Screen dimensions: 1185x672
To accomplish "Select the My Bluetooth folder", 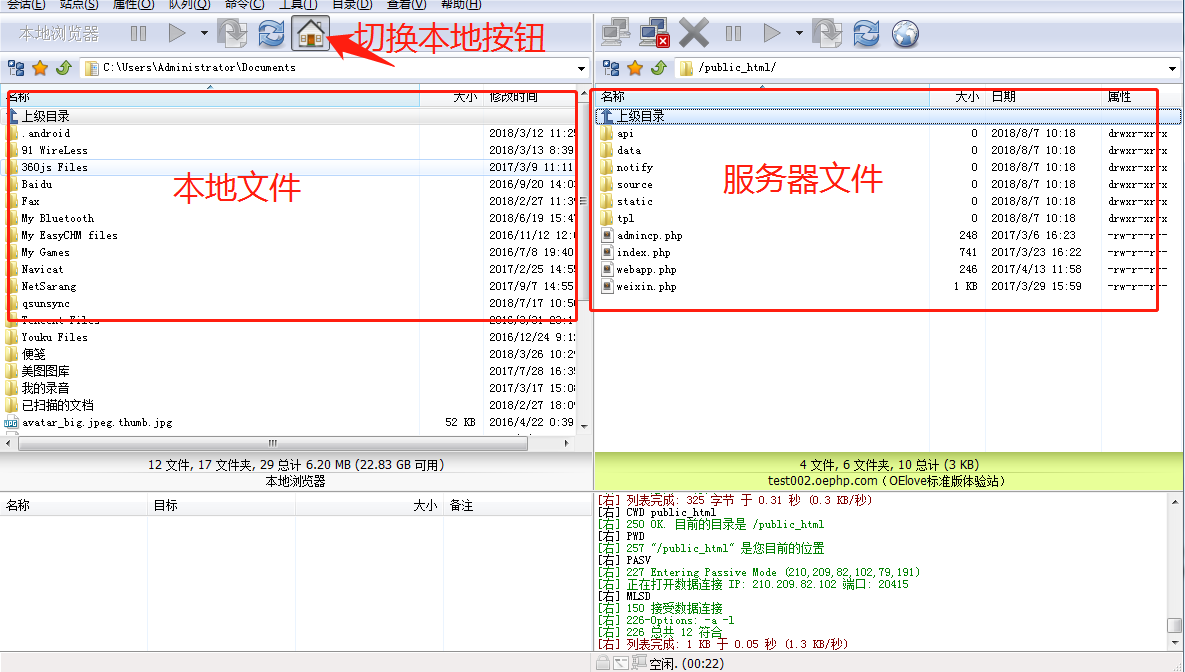I will click(x=57, y=218).
